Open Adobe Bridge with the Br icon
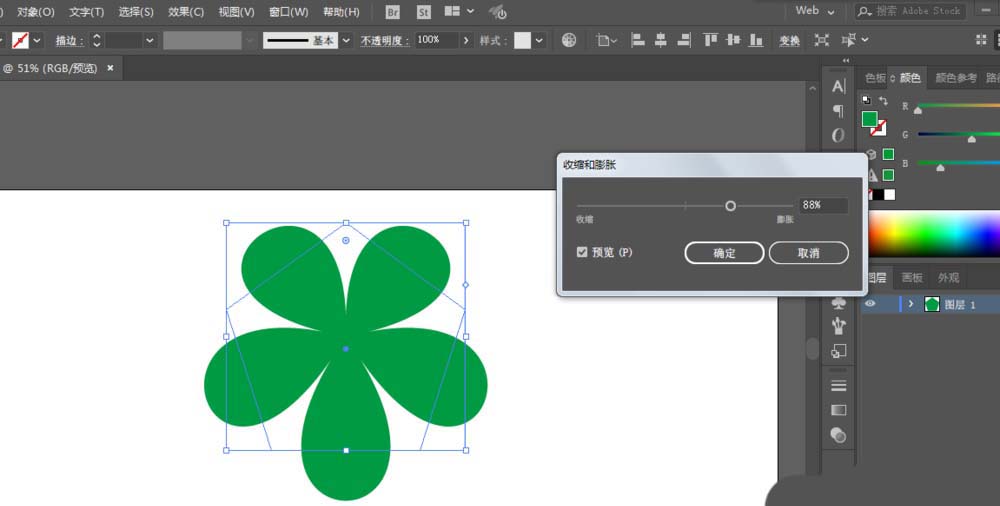The width and height of the screenshot is (1000, 506). click(393, 11)
